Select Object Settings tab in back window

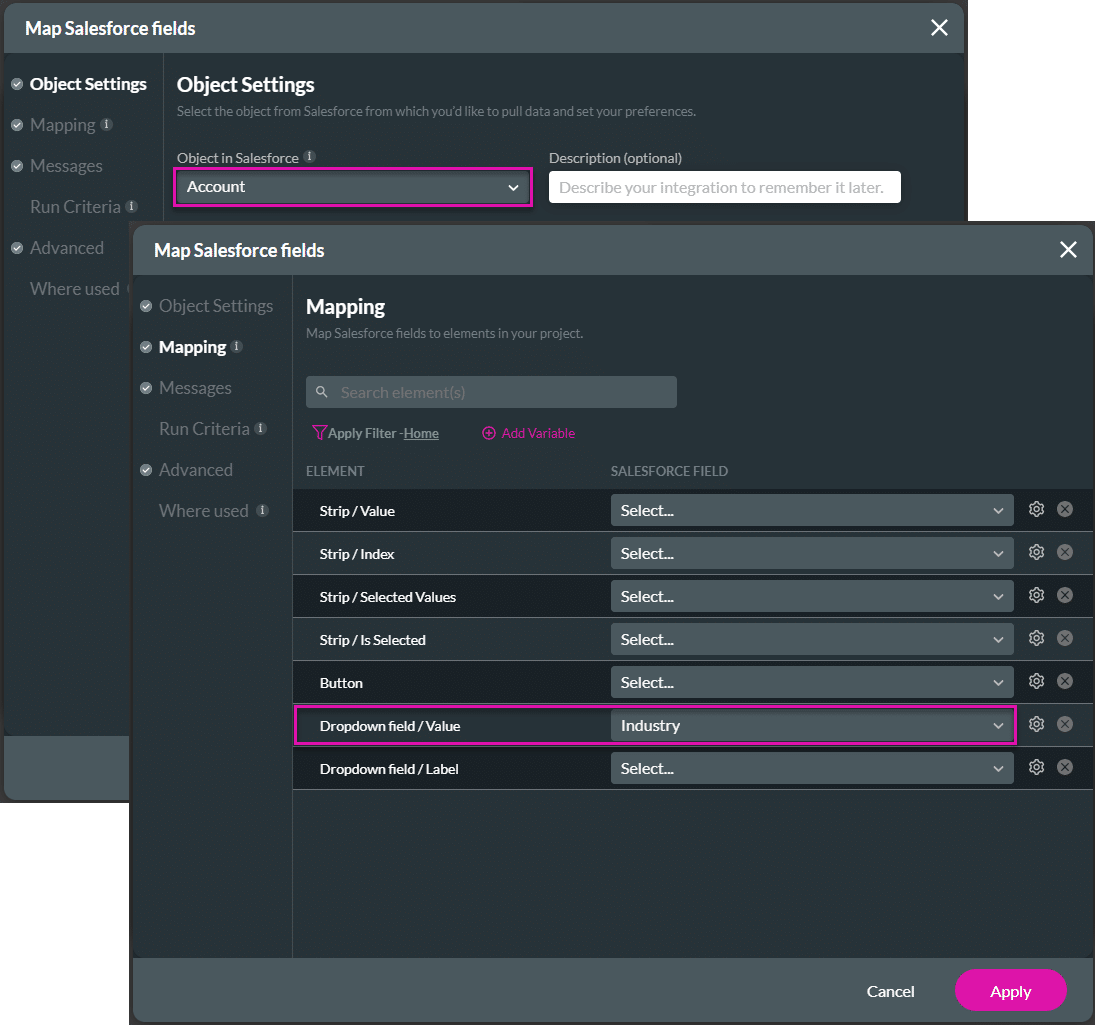tap(88, 84)
